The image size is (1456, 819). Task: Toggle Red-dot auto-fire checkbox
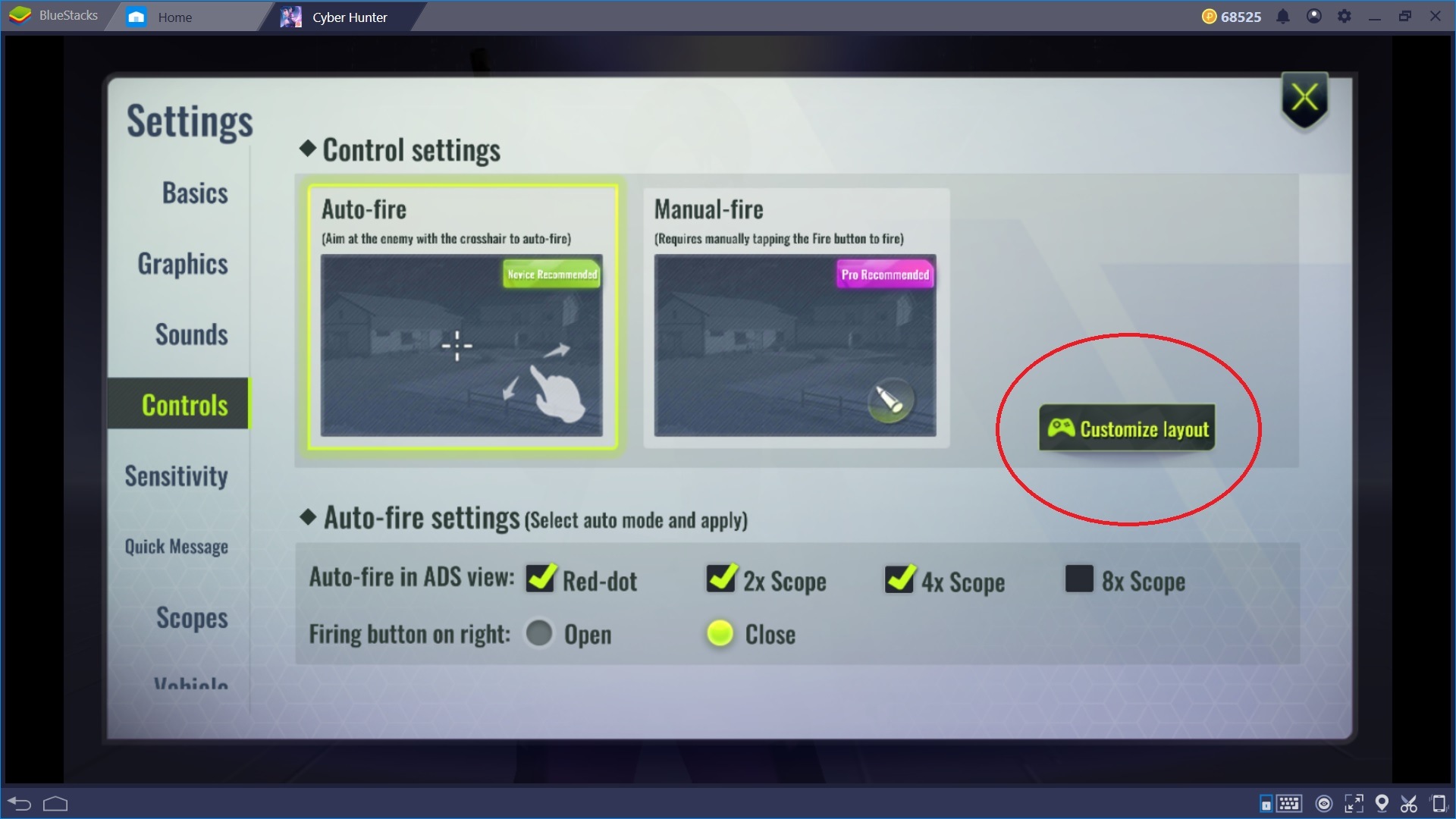[x=540, y=581]
